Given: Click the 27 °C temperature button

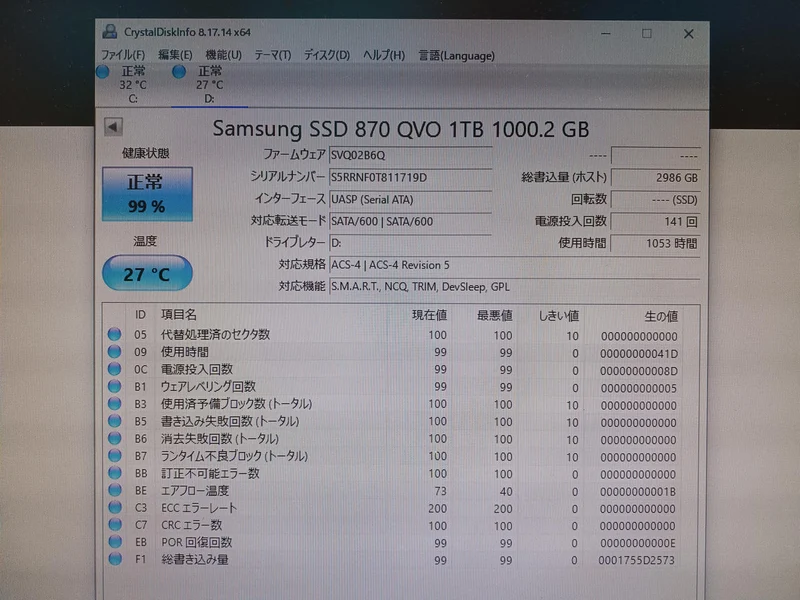Looking at the screenshot, I should [x=147, y=273].
